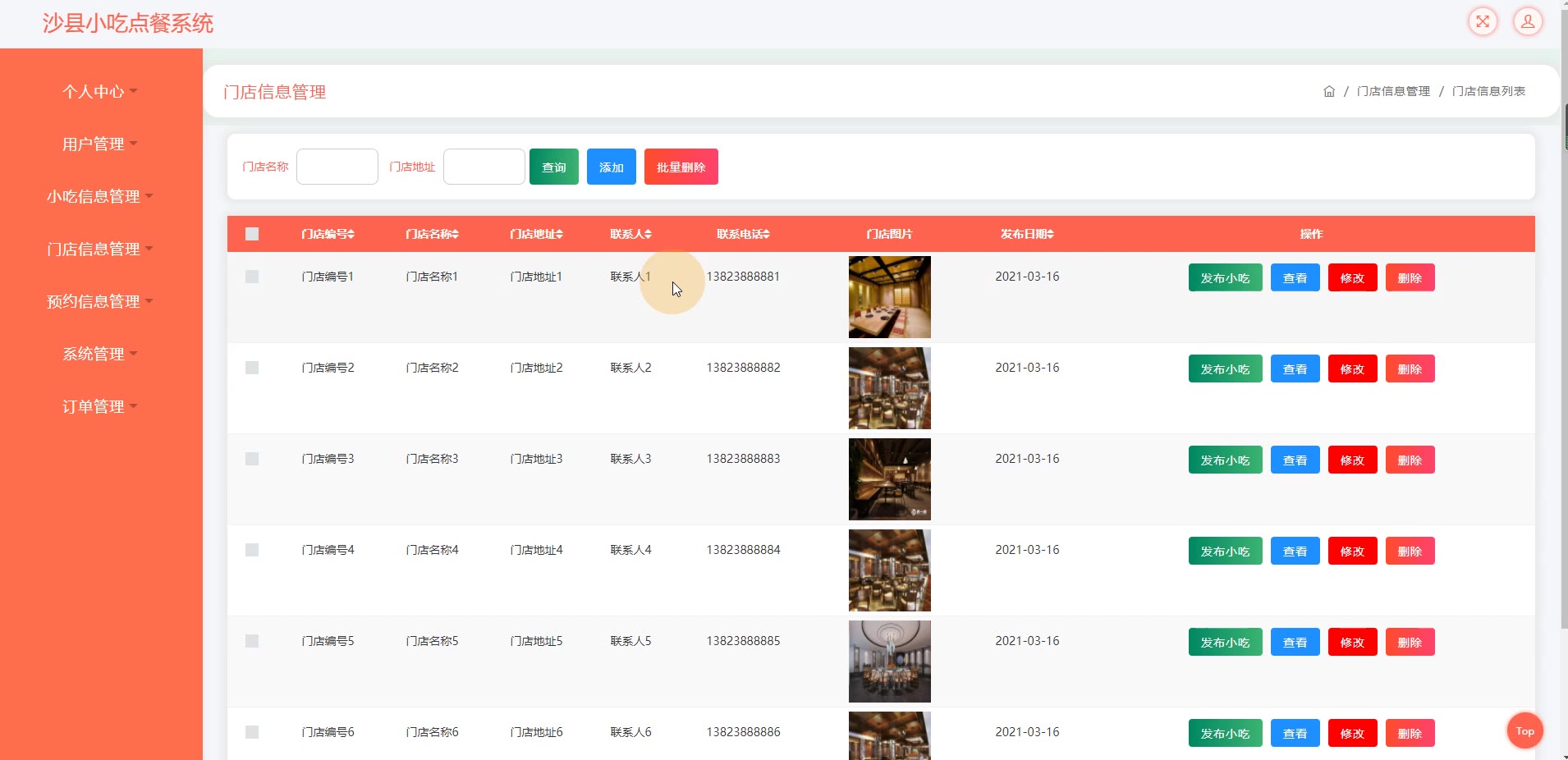Sort by 发布日期 column arrows
This screenshot has height=760, width=1568.
tap(1050, 234)
